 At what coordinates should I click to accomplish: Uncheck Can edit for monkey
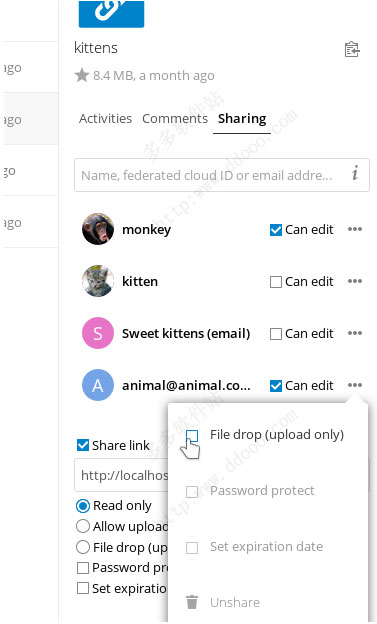pos(276,230)
